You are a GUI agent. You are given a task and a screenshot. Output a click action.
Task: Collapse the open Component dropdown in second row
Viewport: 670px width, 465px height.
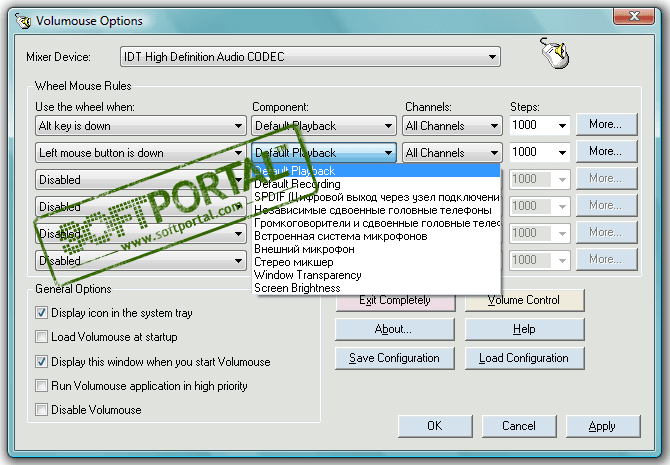[323, 153]
